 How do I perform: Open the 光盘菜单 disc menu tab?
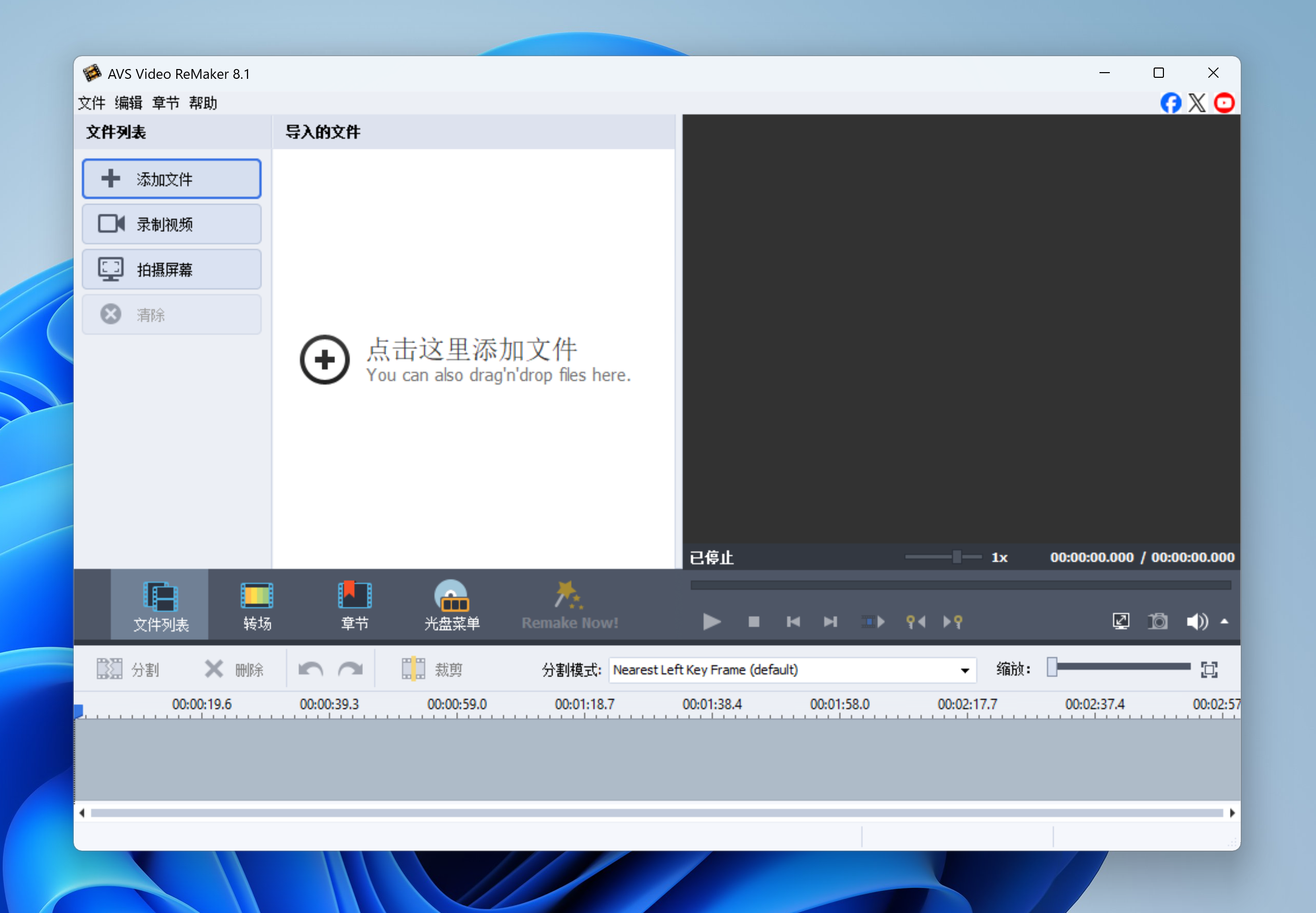click(x=452, y=605)
